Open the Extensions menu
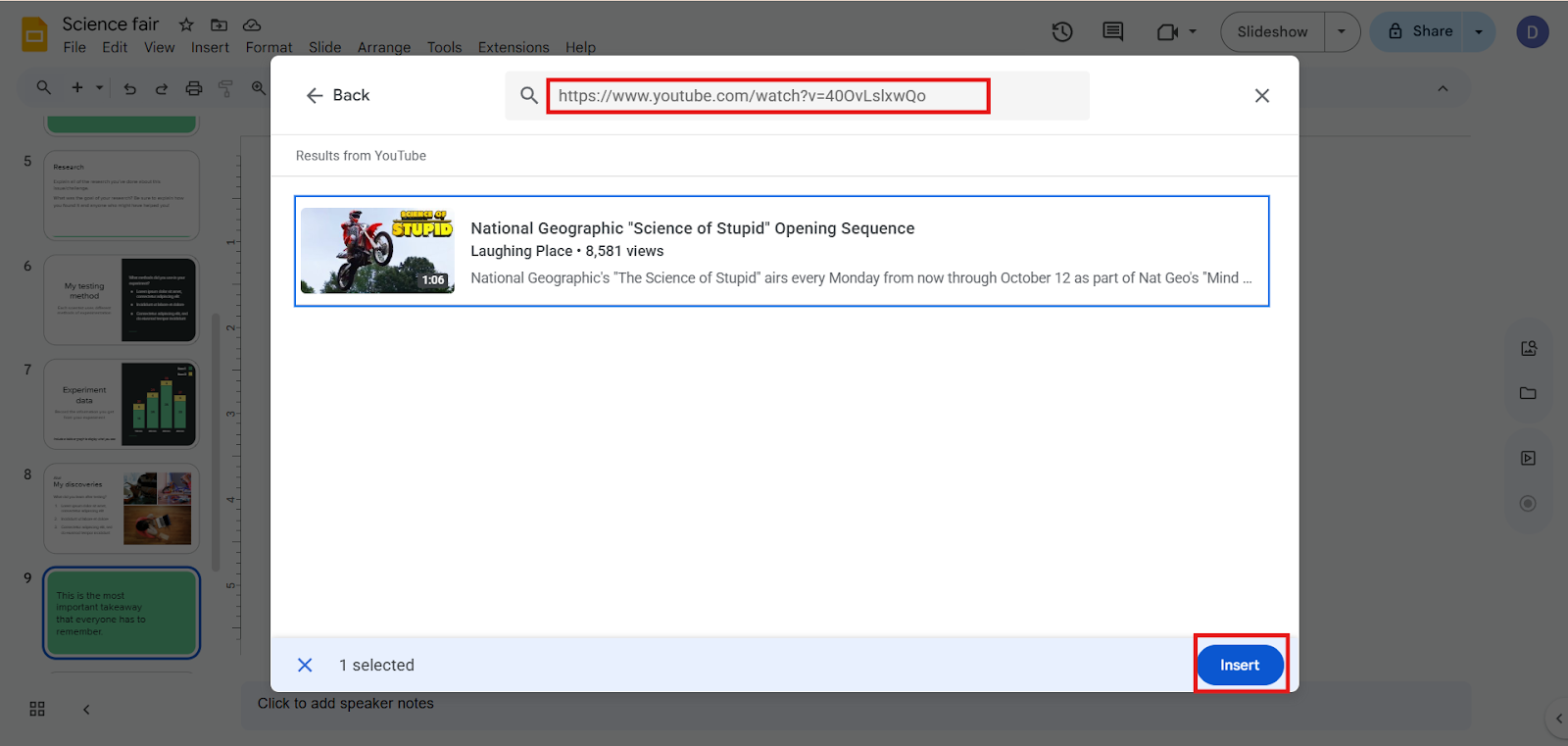1568x746 pixels. pos(514,47)
